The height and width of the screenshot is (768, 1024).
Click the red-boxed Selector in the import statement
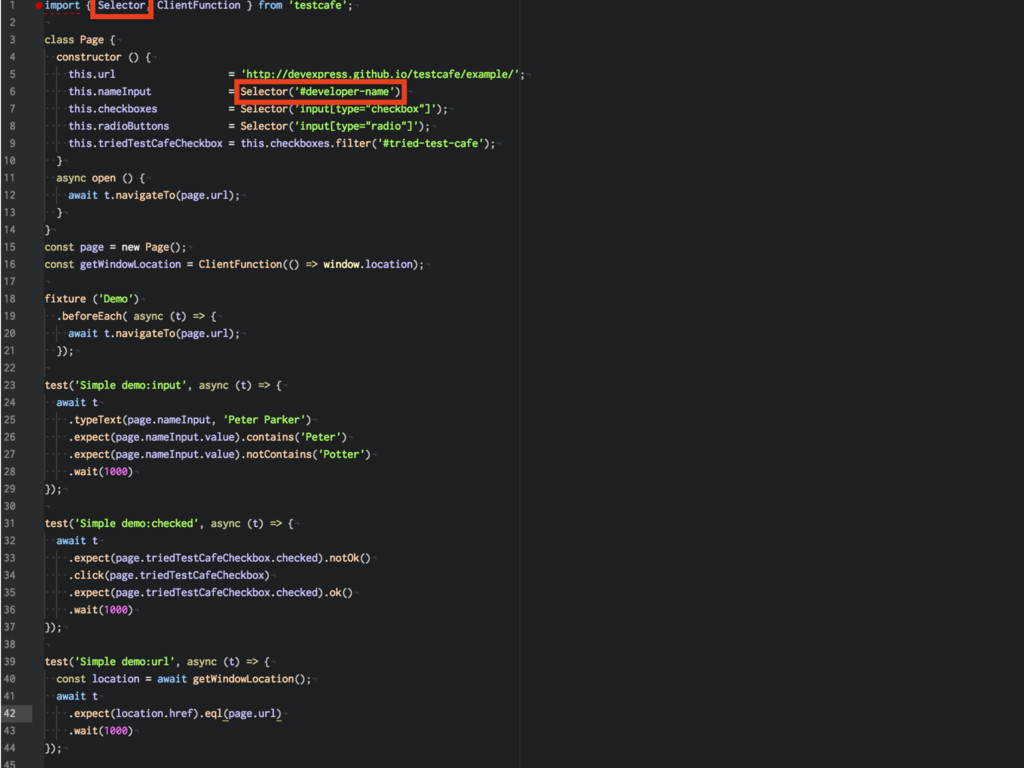coord(121,6)
